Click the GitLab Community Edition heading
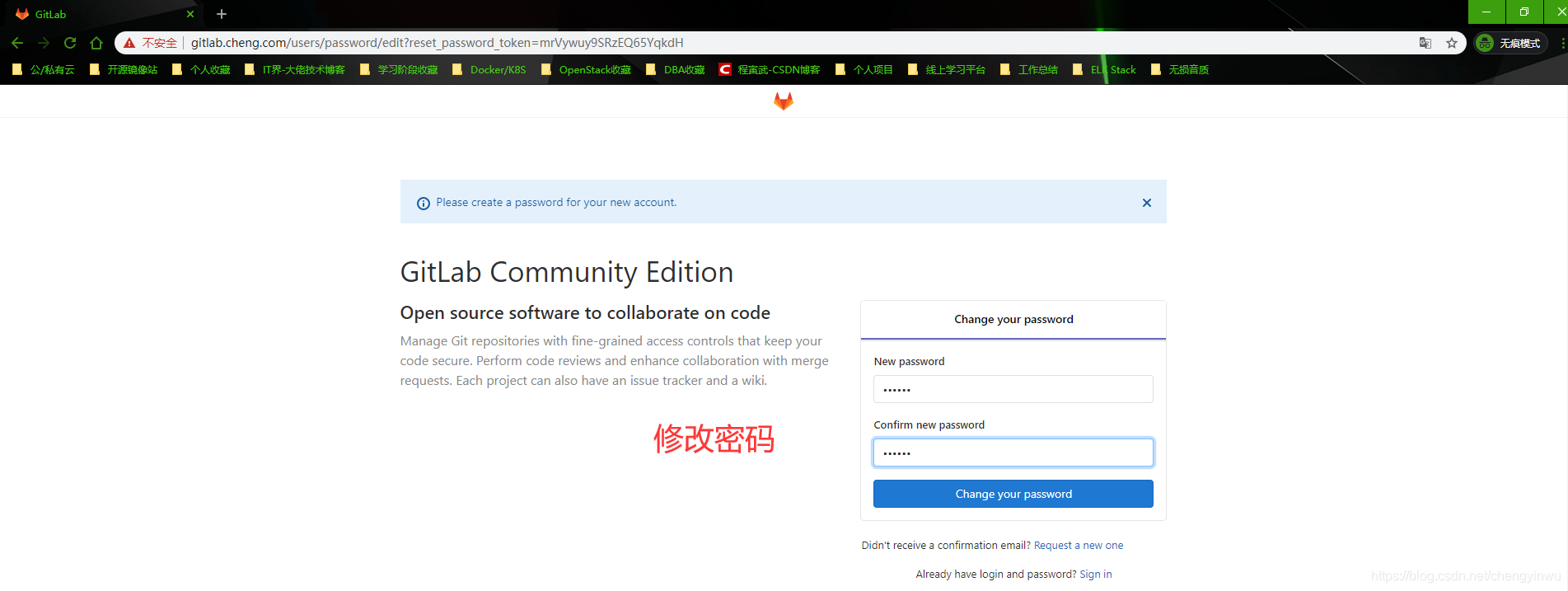This screenshot has width=1568, height=591. (567, 272)
